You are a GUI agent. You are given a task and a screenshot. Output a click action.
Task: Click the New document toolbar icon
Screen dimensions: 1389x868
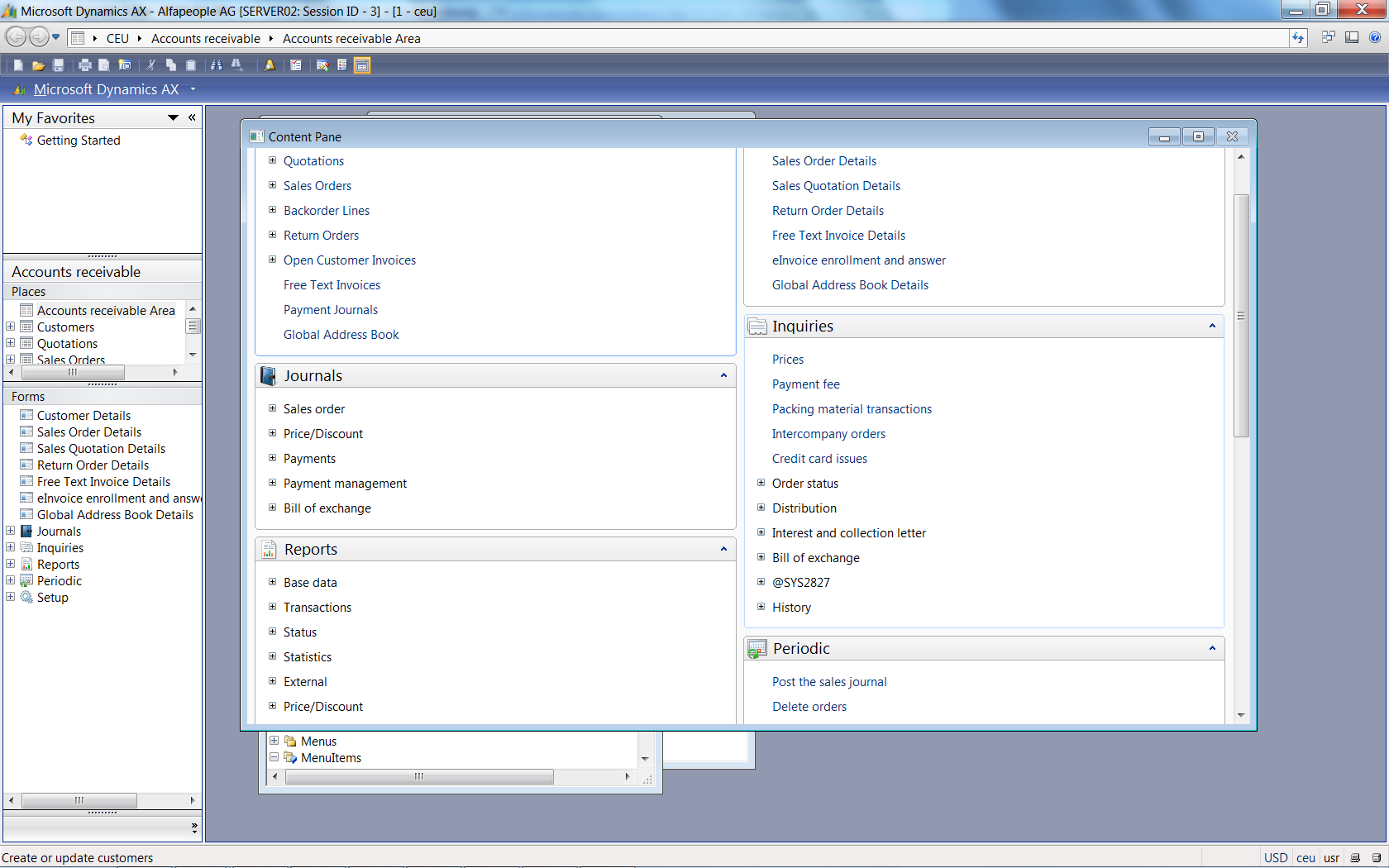18,65
